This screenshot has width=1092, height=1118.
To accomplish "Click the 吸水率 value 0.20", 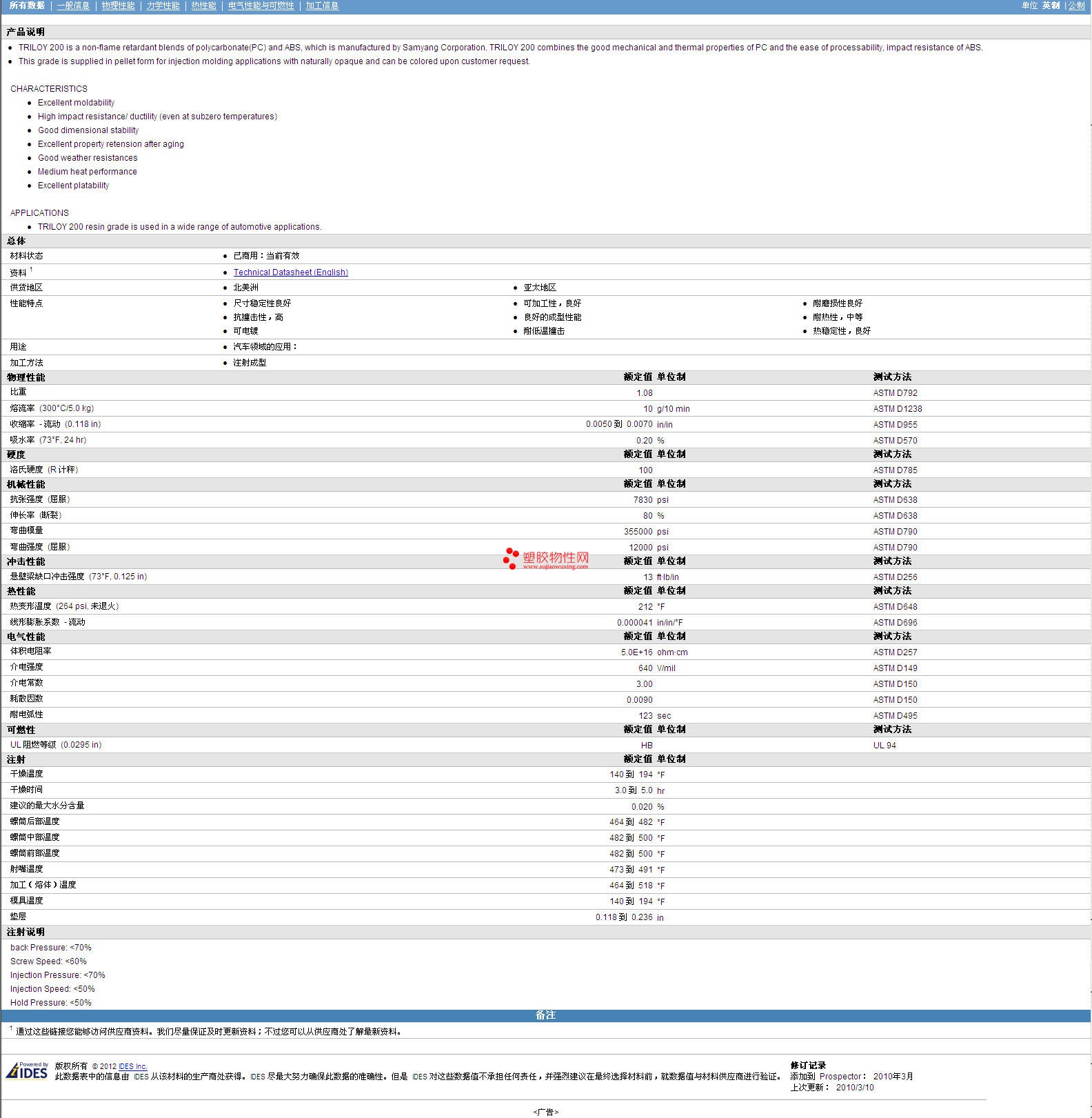I will pos(644,441).
